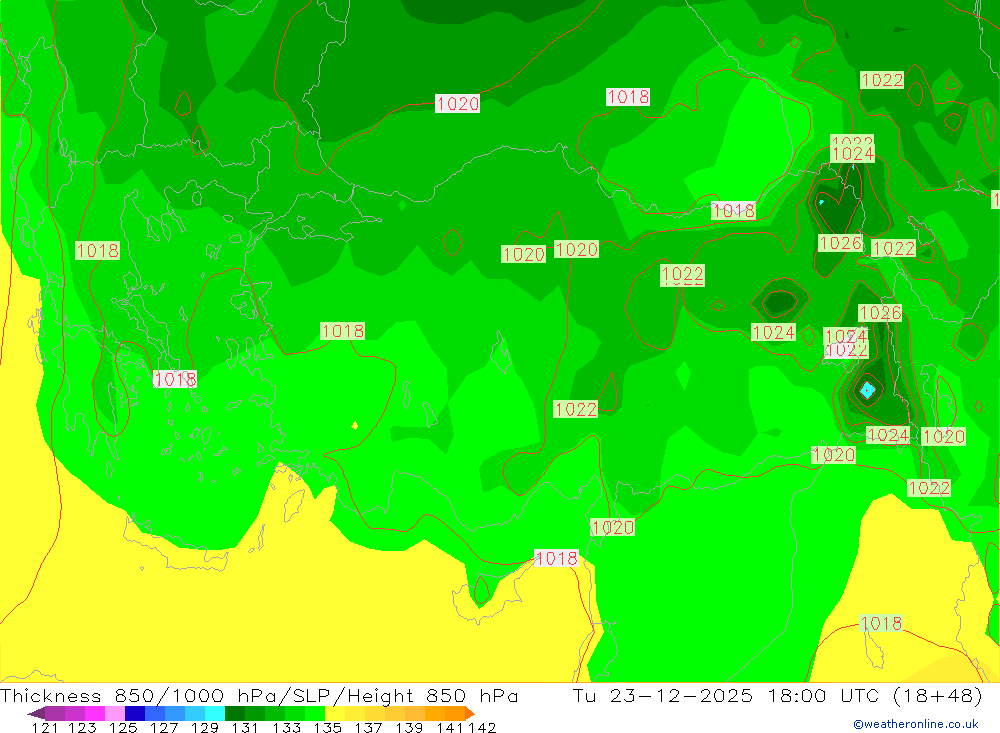Viewport: 1000px width, 733px height.
Task: Click the legend value 142
Action: coord(482,727)
